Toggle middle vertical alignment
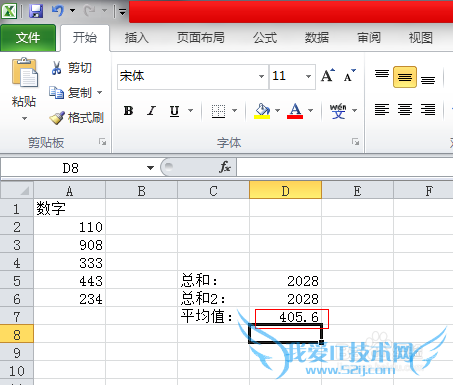The width and height of the screenshot is (453, 385). 405,77
